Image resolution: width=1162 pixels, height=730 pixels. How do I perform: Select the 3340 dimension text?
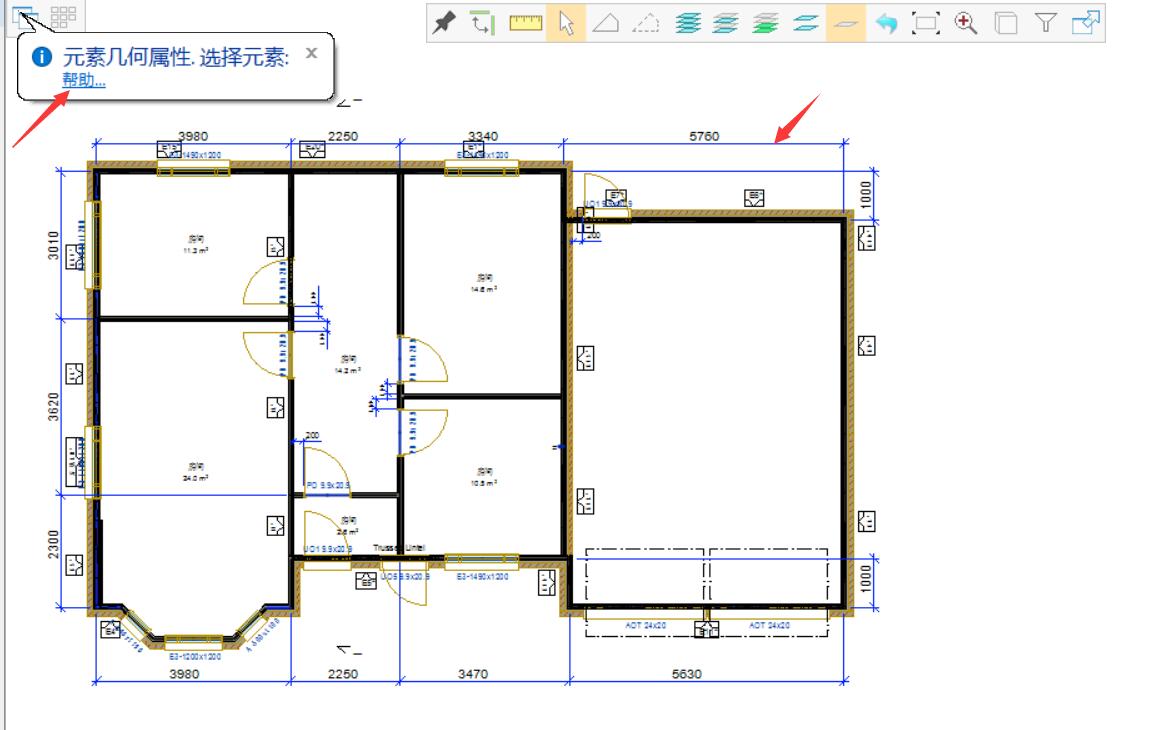coord(482,136)
